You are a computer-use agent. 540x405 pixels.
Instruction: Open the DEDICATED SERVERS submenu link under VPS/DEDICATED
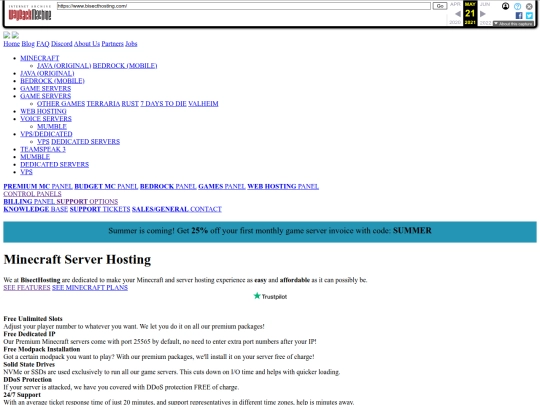[x=85, y=142]
